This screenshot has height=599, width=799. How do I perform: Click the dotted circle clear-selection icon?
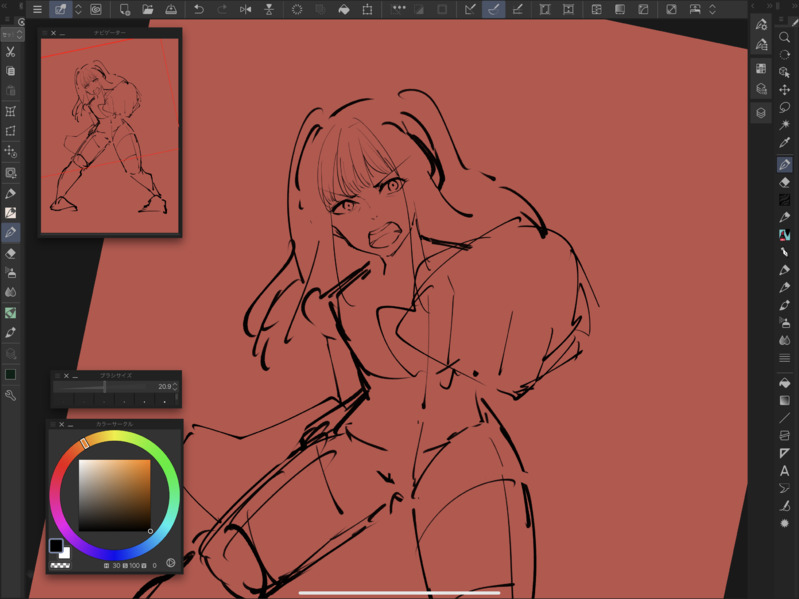point(297,9)
